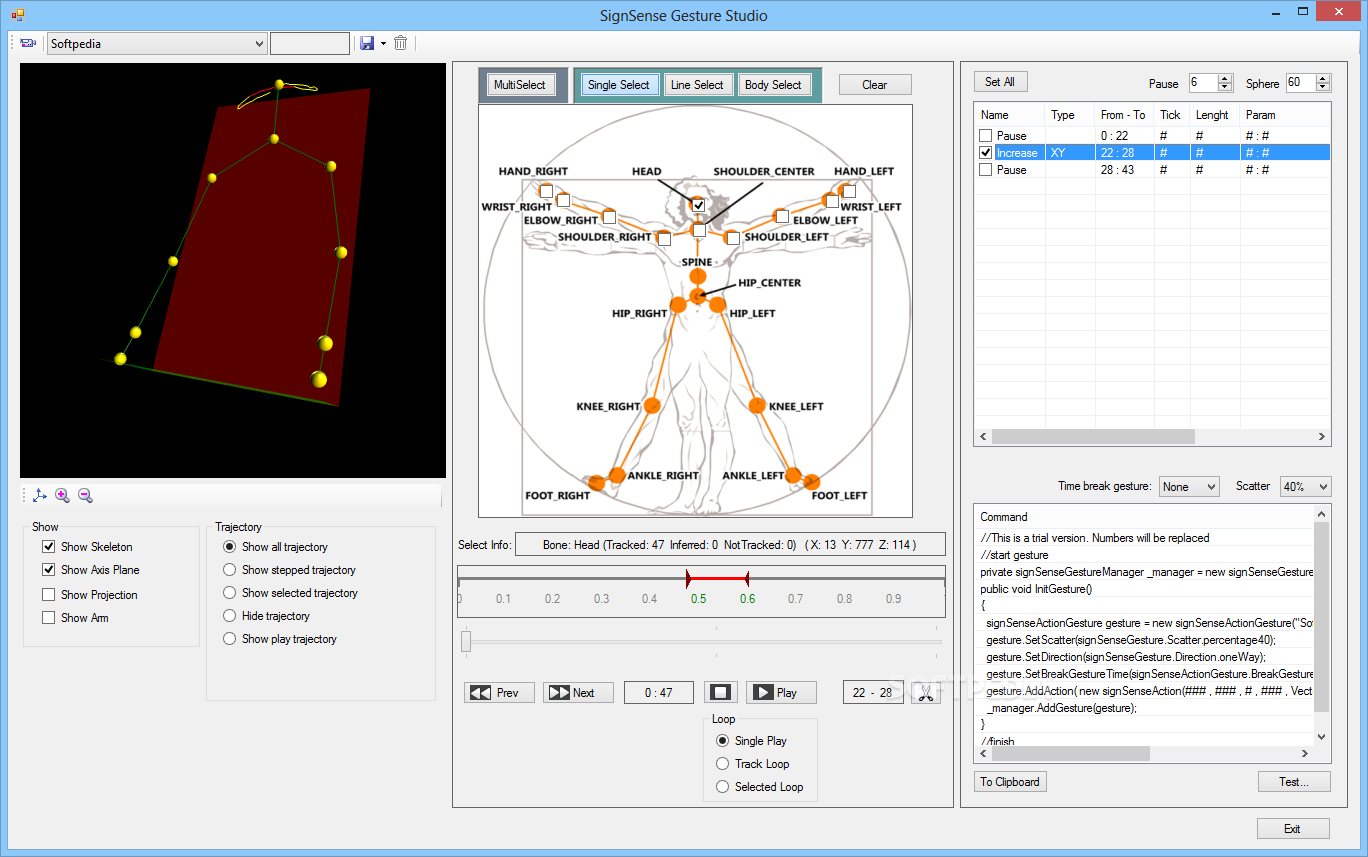Viewport: 1368px width, 857px height.
Task: Go to the previous frame with Prev
Action: point(499,692)
